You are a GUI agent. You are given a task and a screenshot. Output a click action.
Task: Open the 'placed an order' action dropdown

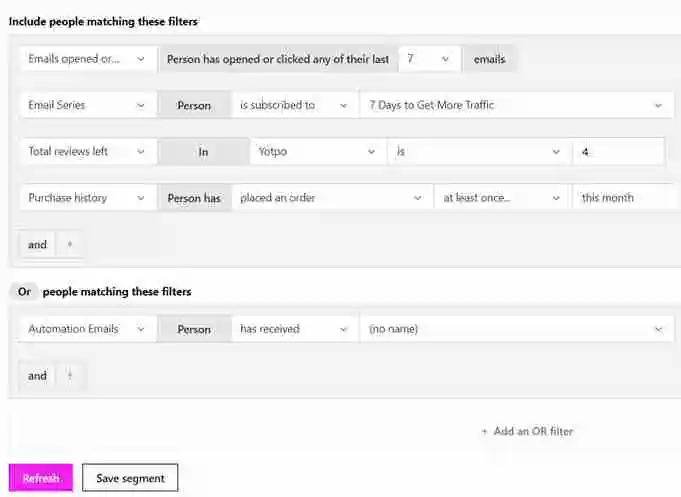(332, 198)
